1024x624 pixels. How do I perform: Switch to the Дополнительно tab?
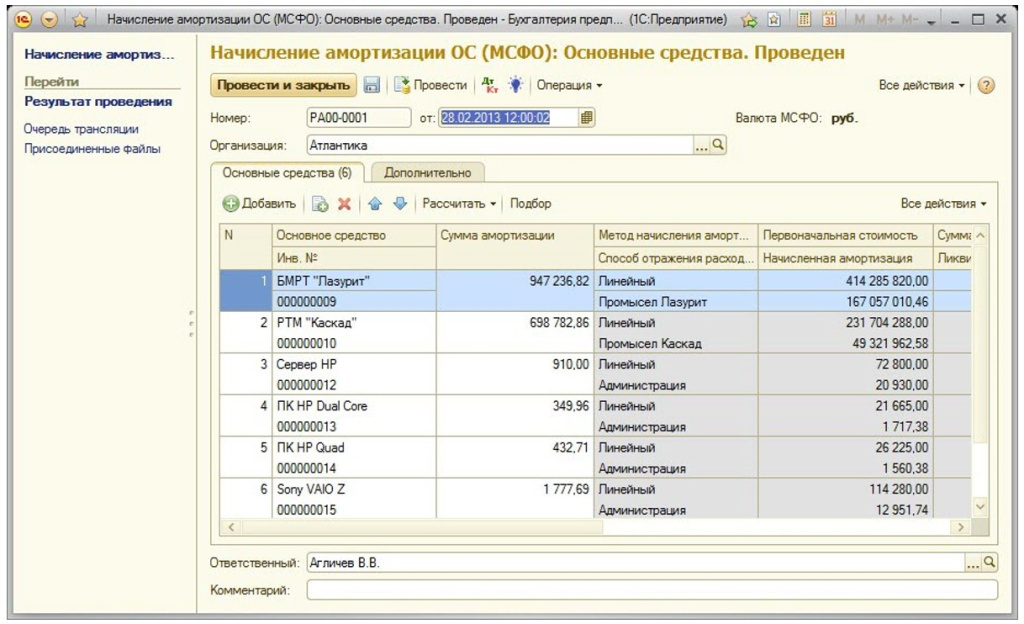tap(428, 172)
